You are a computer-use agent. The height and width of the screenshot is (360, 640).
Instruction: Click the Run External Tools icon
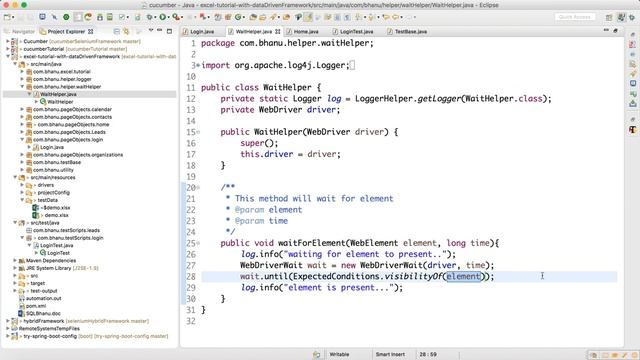tap(176, 17)
